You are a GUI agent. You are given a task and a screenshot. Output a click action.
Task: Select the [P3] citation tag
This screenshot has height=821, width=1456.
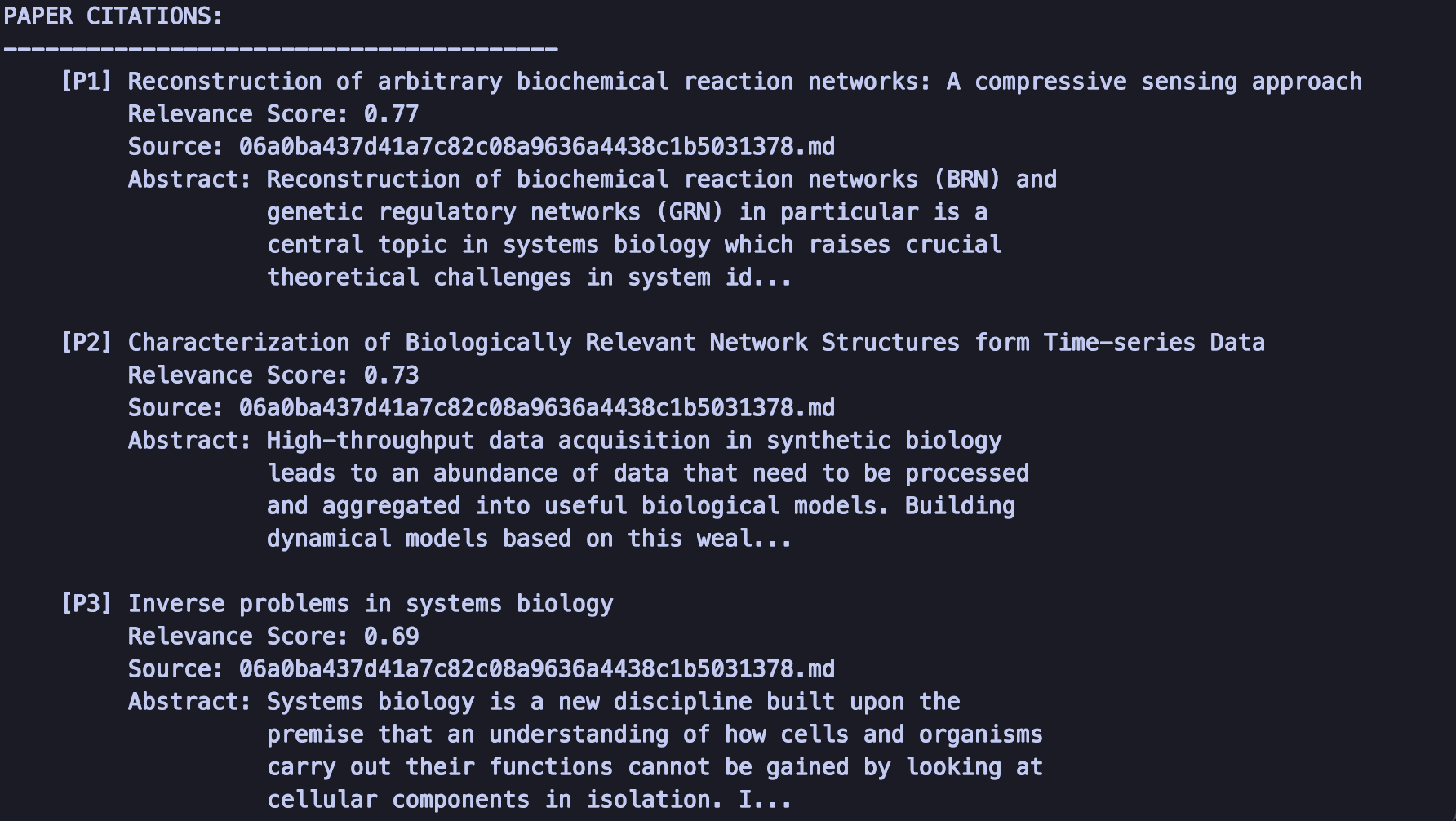tap(86, 604)
